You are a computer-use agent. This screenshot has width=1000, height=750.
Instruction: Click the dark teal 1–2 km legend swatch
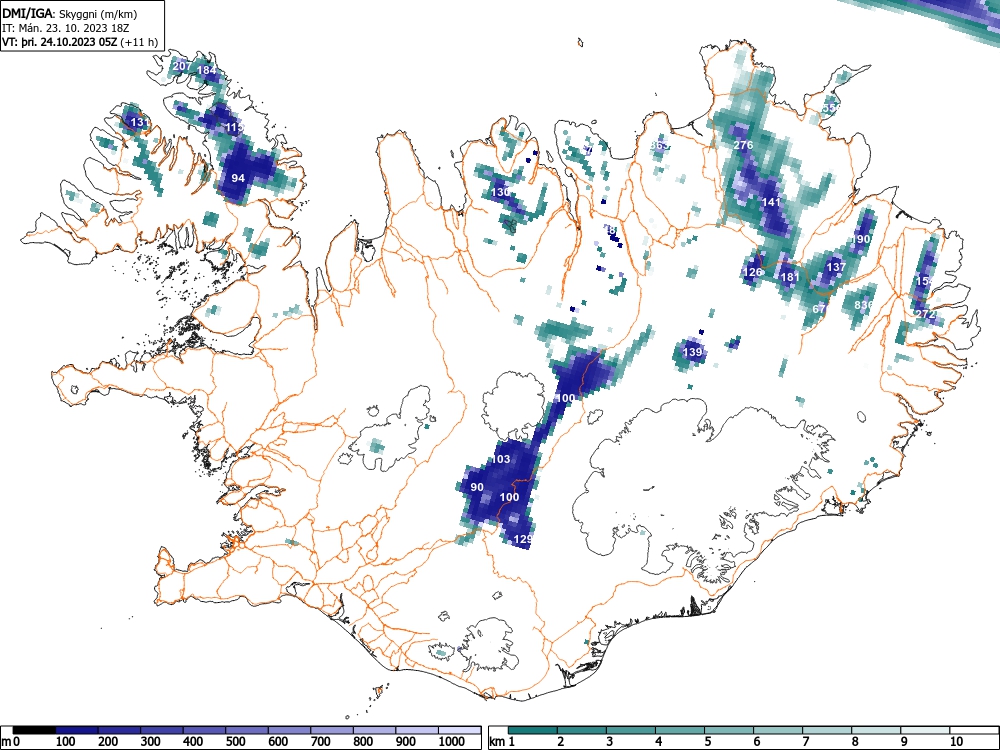(x=533, y=730)
